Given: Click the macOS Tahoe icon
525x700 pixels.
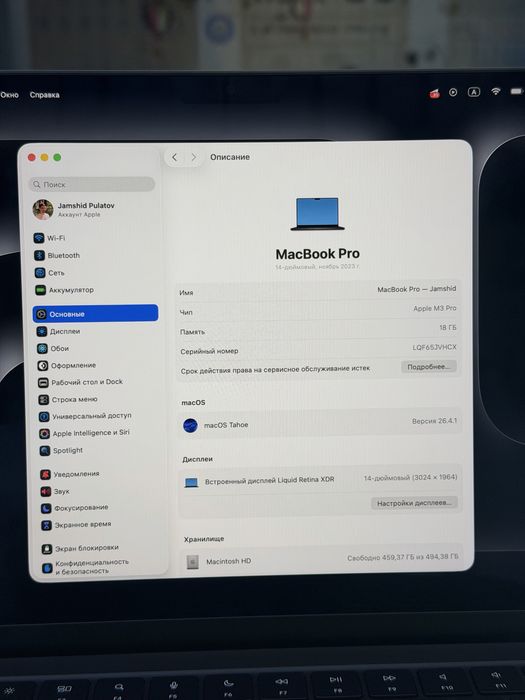Looking at the screenshot, I should [190, 425].
